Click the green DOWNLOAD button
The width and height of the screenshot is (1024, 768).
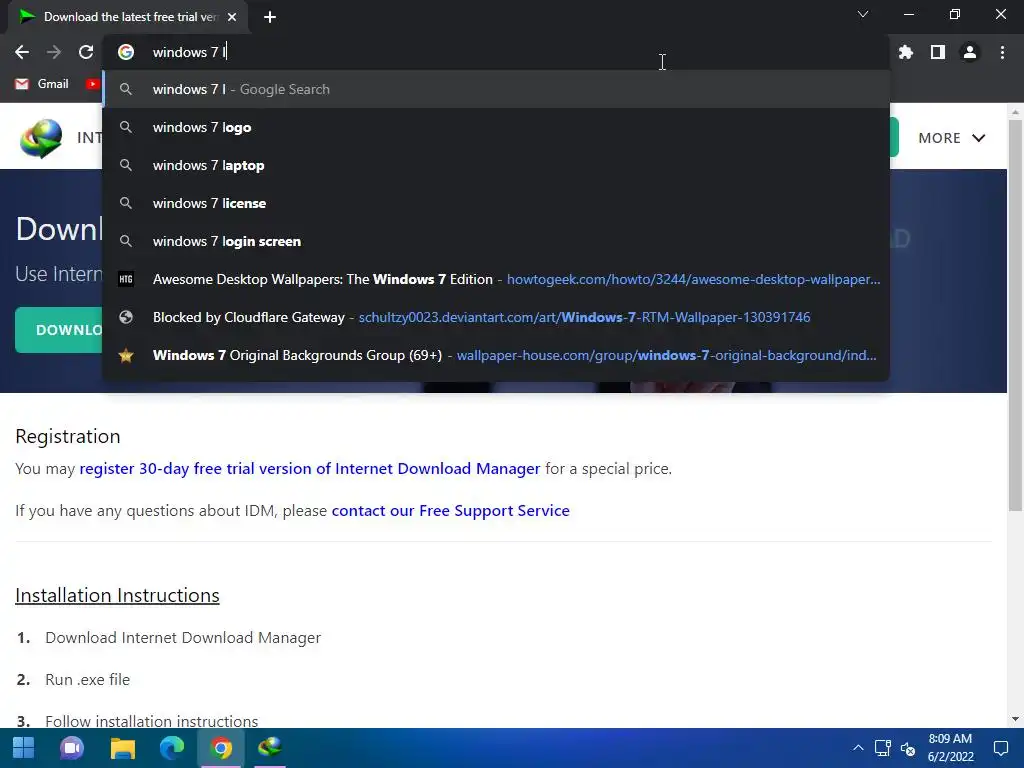point(59,330)
